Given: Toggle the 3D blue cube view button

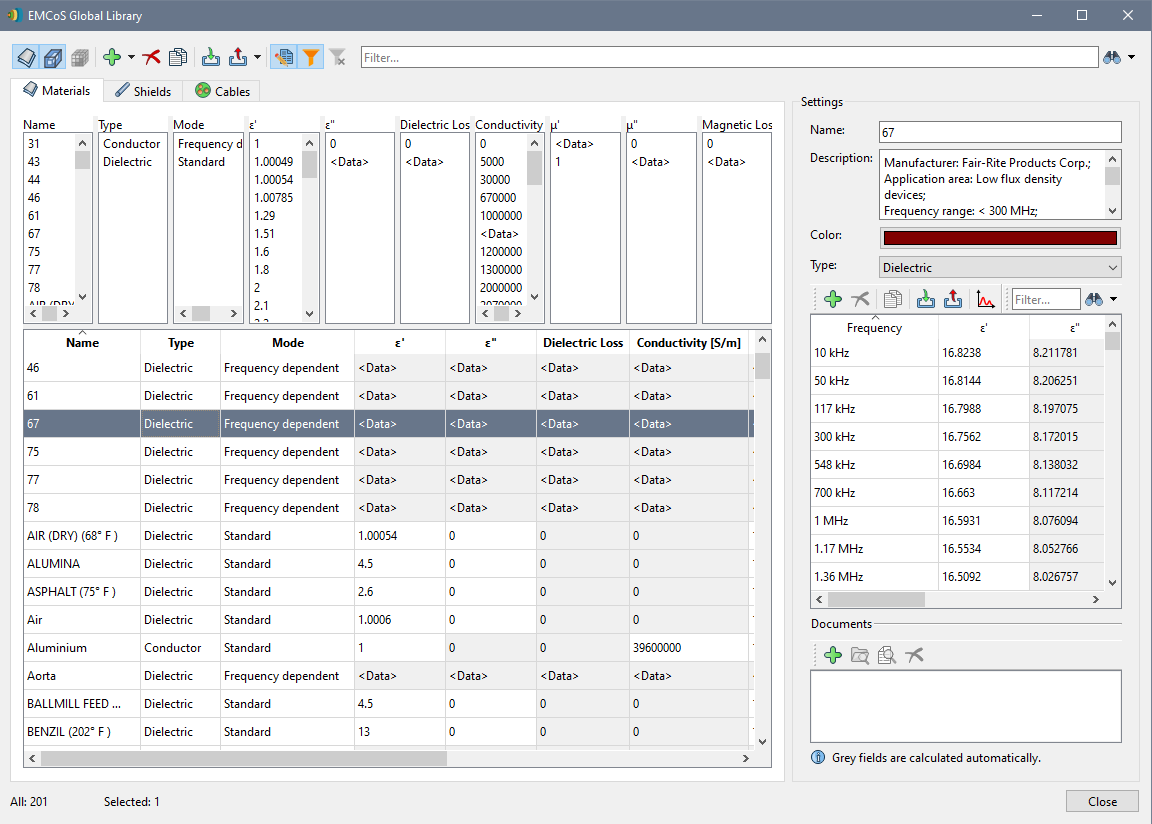Looking at the screenshot, I should pos(54,57).
